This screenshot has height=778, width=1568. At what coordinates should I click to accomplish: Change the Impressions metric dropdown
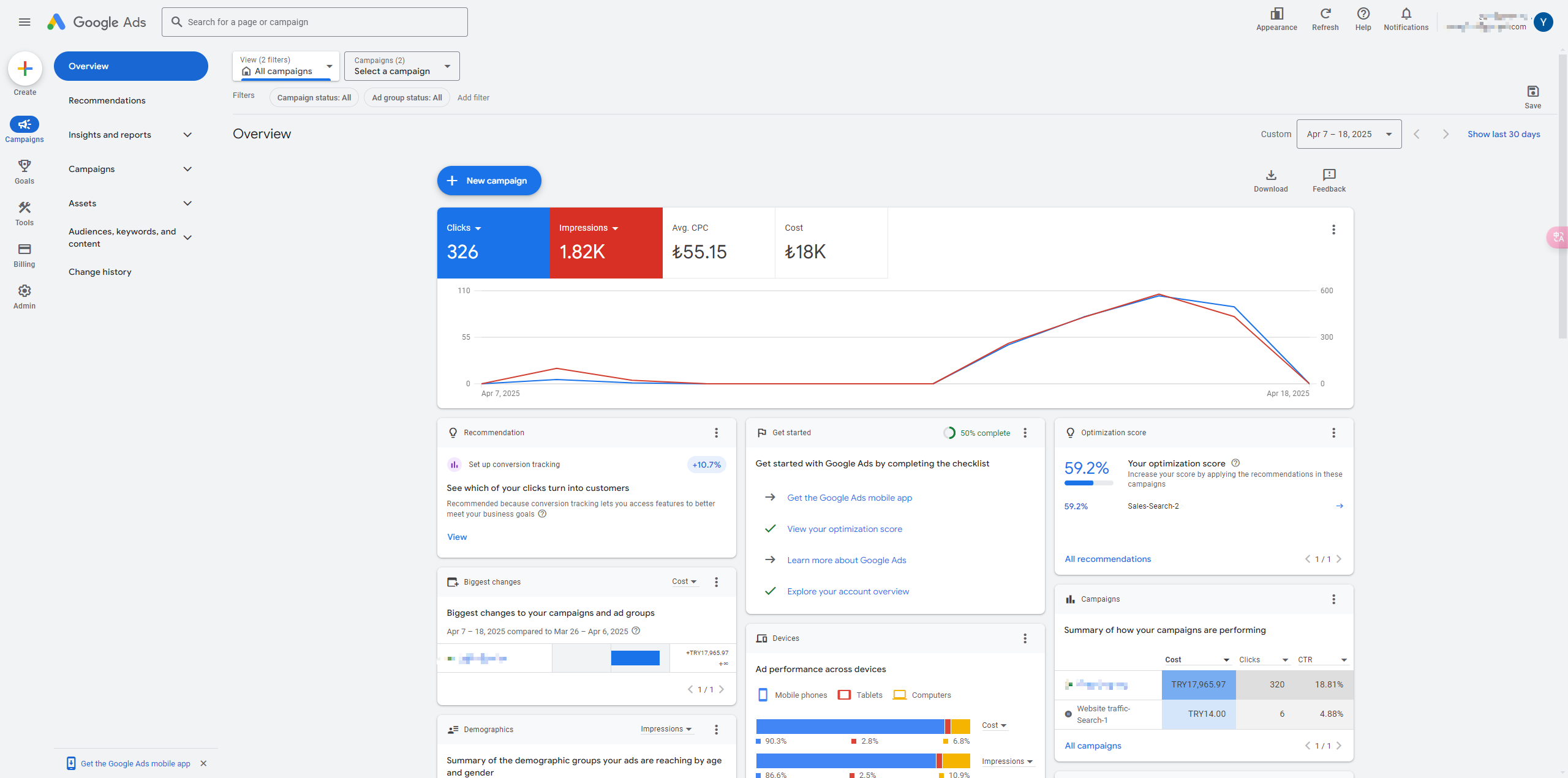tap(589, 228)
